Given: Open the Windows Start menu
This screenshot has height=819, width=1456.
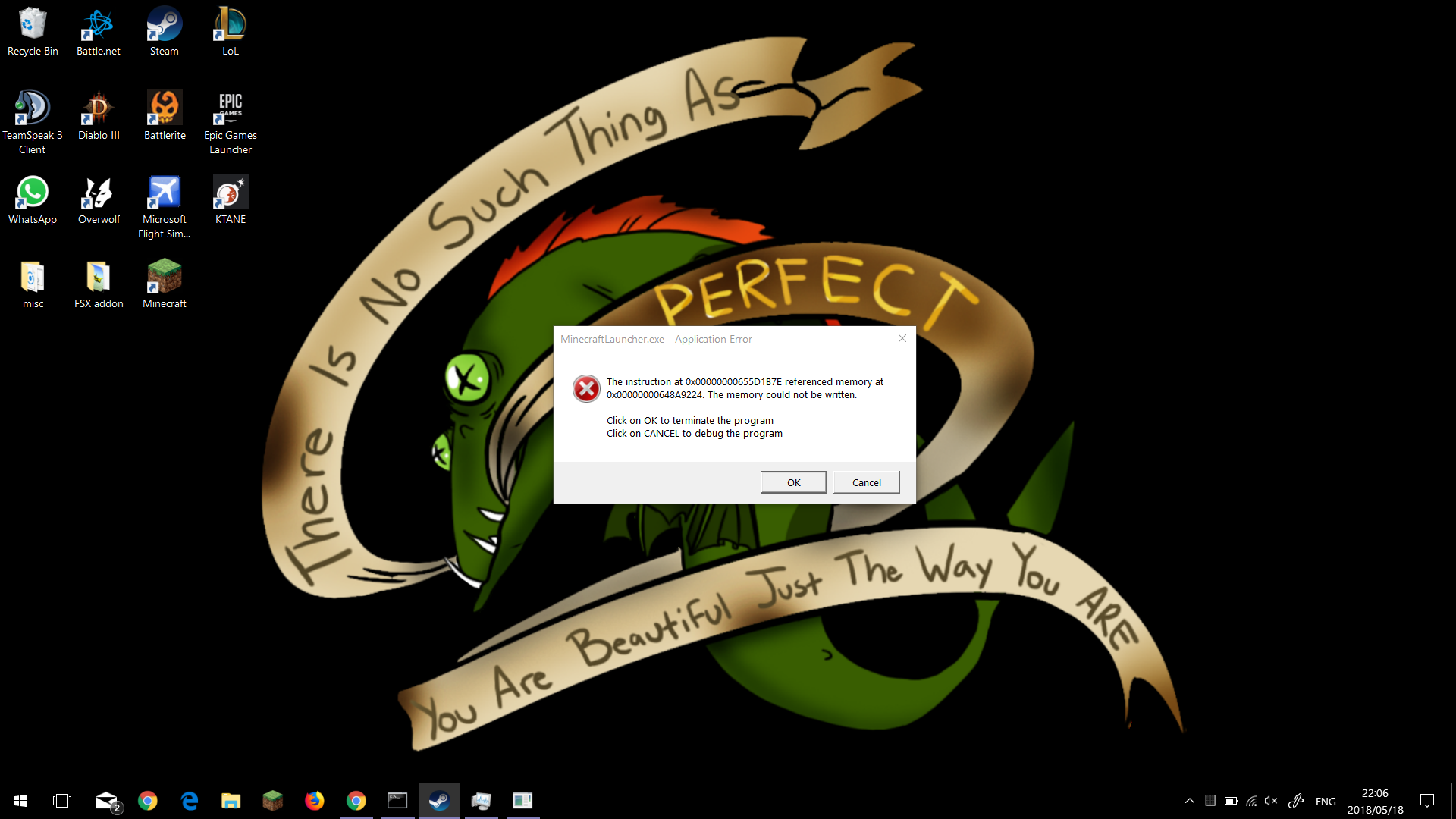Looking at the screenshot, I should [x=20, y=801].
